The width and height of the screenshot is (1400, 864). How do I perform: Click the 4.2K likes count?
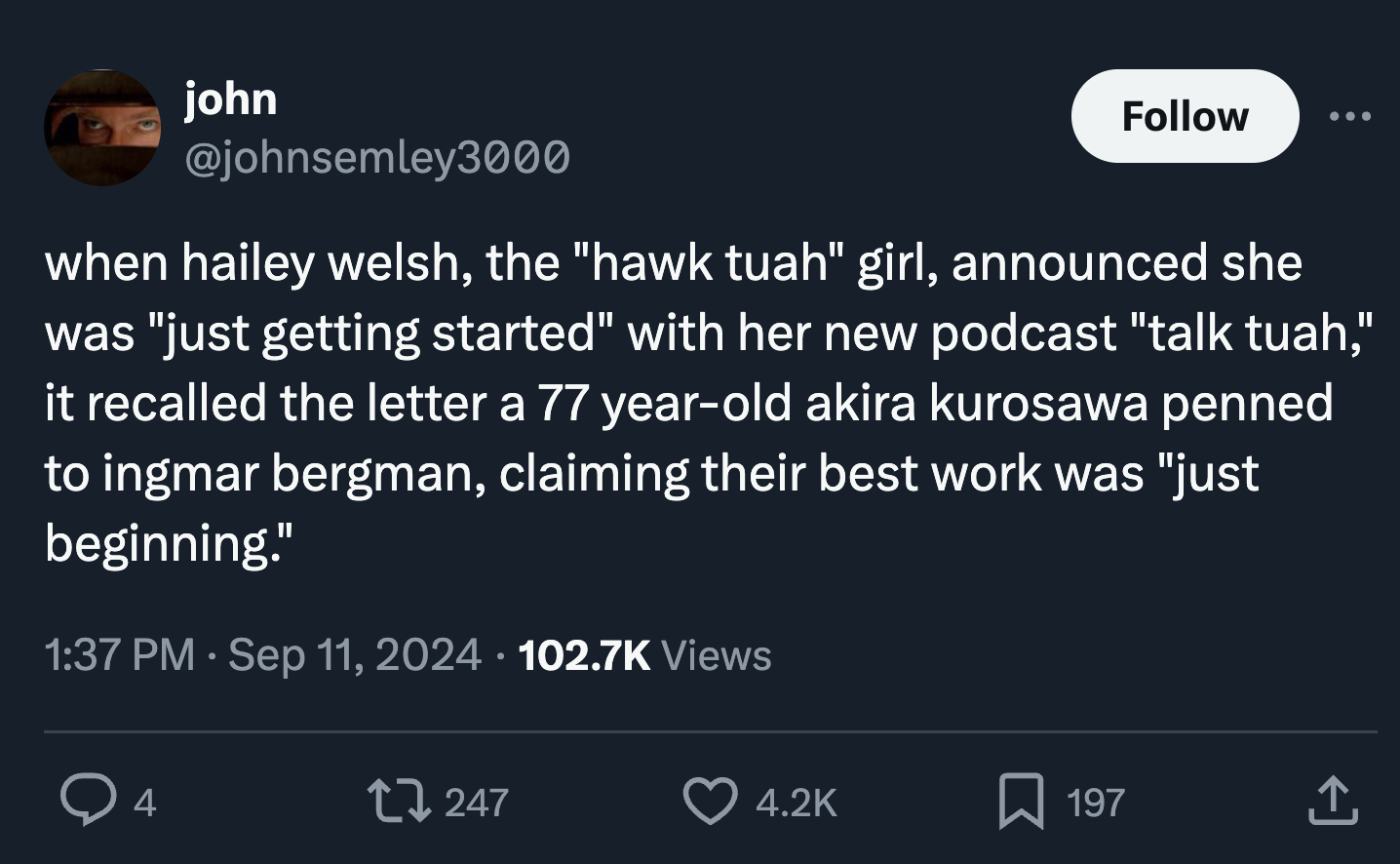pos(796,803)
